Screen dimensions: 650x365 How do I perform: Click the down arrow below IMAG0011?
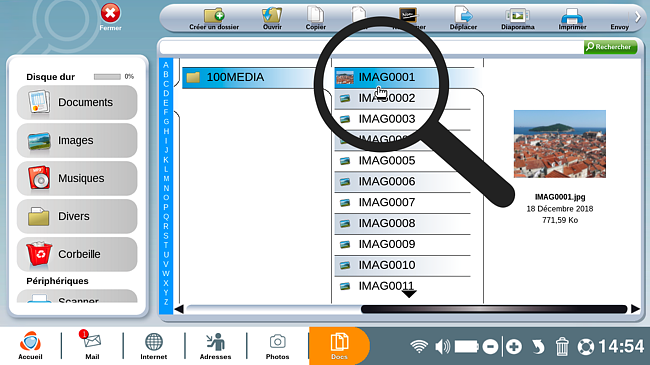tap(409, 294)
